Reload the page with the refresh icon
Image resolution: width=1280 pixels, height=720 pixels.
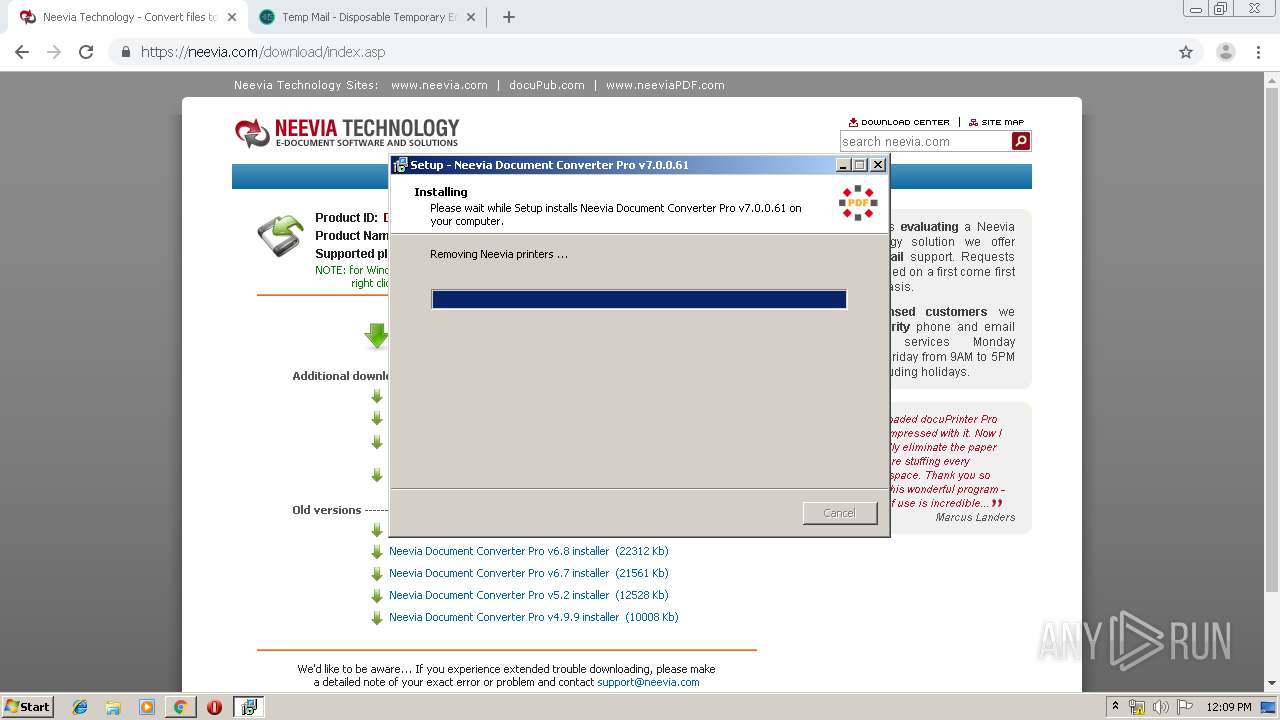point(86,52)
